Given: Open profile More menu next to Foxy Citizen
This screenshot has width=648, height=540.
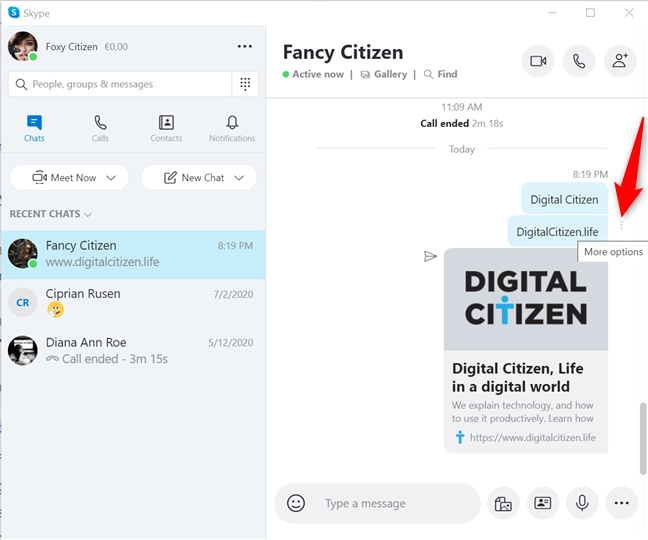Looking at the screenshot, I should click(245, 46).
